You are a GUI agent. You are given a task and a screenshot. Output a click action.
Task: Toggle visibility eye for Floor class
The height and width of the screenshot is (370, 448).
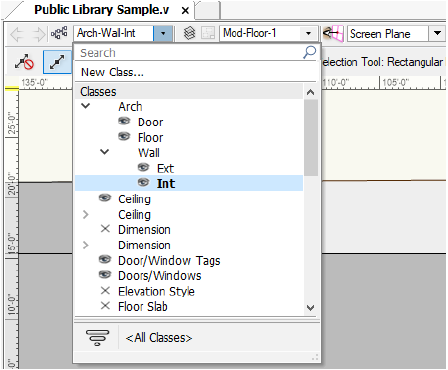pyautogui.click(x=124, y=136)
